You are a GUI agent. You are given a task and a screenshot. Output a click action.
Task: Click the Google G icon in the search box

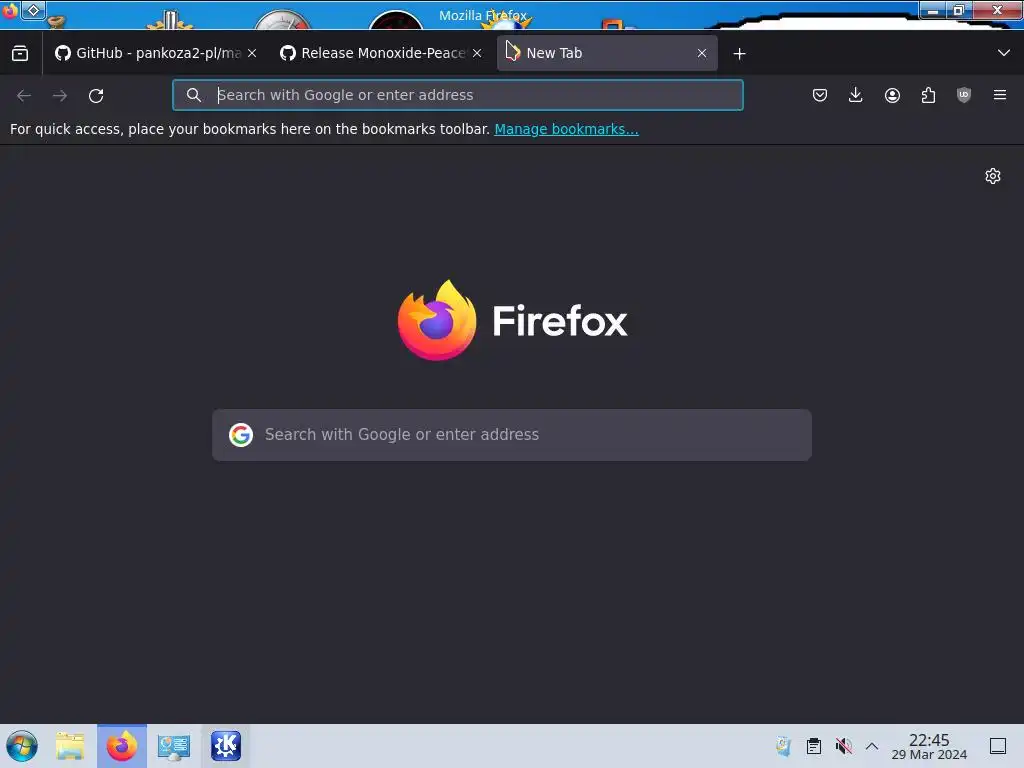coord(241,435)
